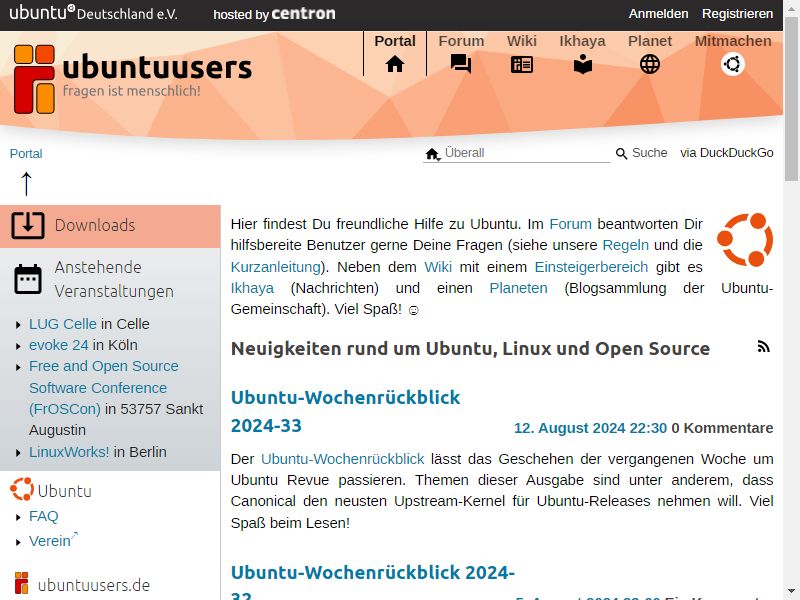Screen dimensions: 800x600
Task: Click the Downloads box icon
Action: click(28, 225)
